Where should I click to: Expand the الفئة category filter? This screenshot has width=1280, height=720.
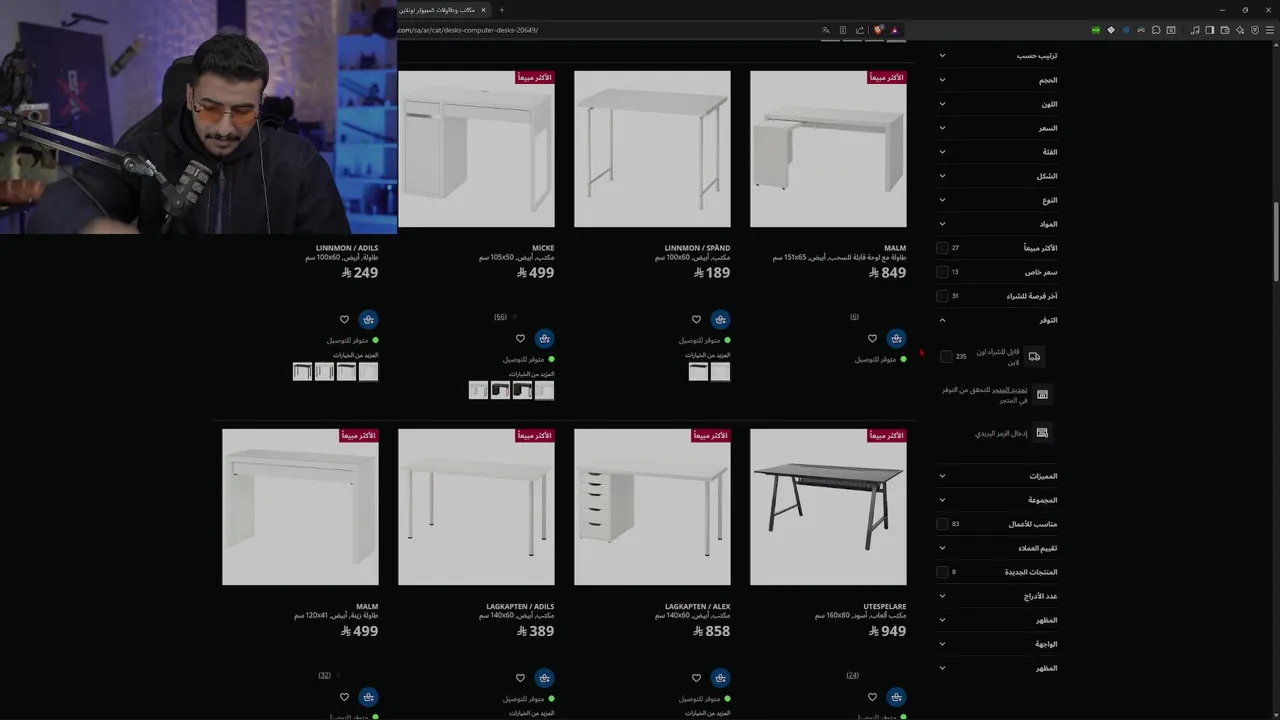pyautogui.click(x=997, y=152)
